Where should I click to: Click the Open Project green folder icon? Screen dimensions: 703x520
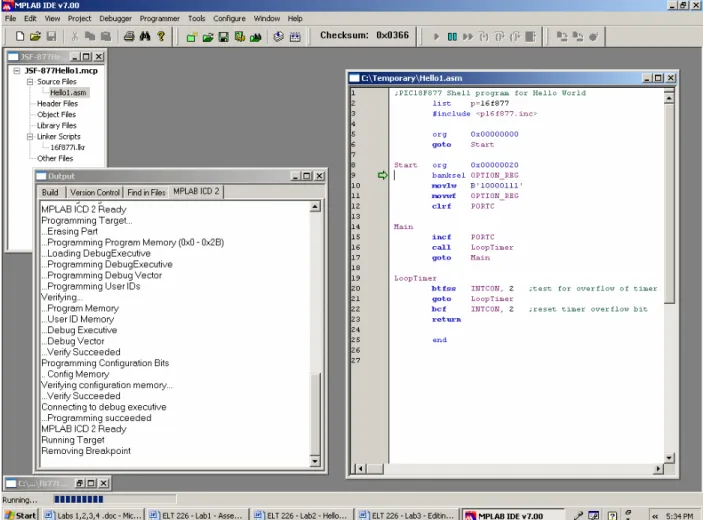(208, 37)
